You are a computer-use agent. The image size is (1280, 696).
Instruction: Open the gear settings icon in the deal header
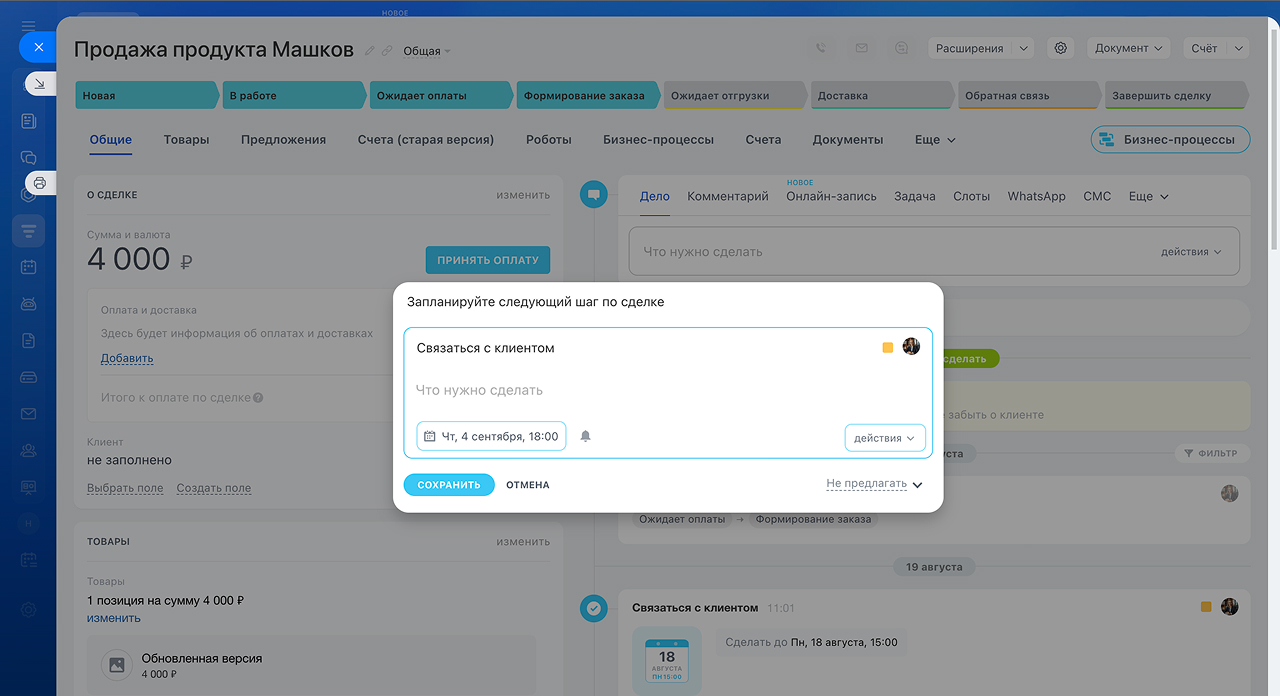[1061, 48]
